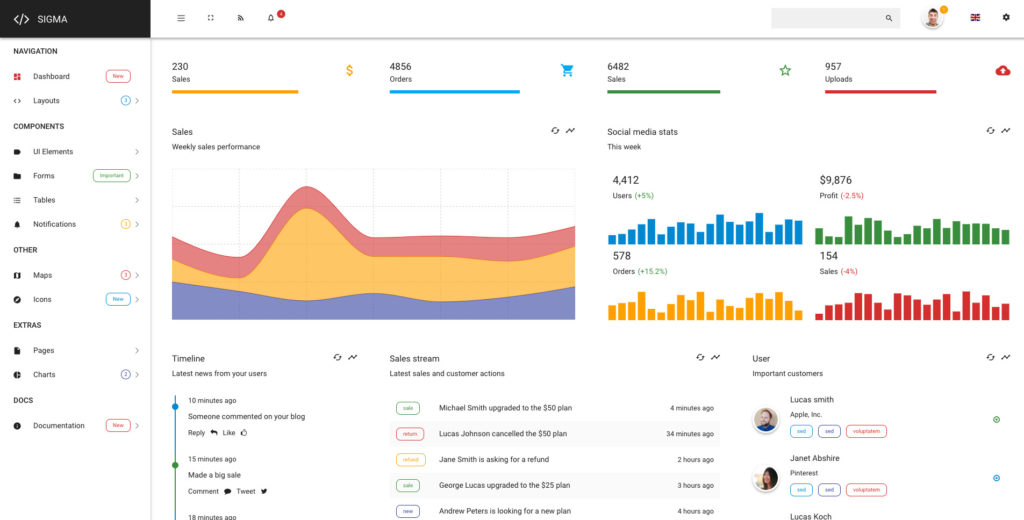Select Janet Abshire's blue status radio icon
The width and height of the screenshot is (1024, 520).
[997, 478]
